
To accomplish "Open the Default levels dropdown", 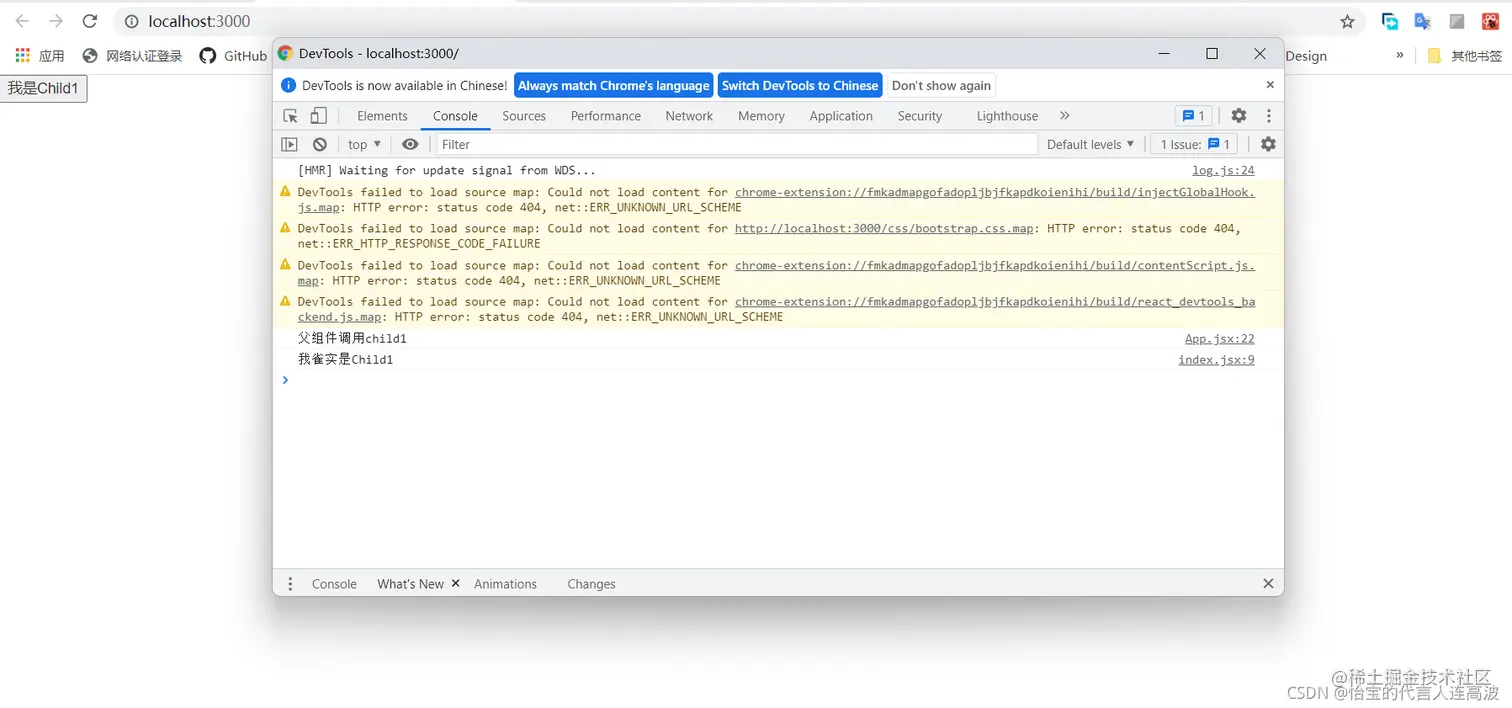I will (1090, 144).
